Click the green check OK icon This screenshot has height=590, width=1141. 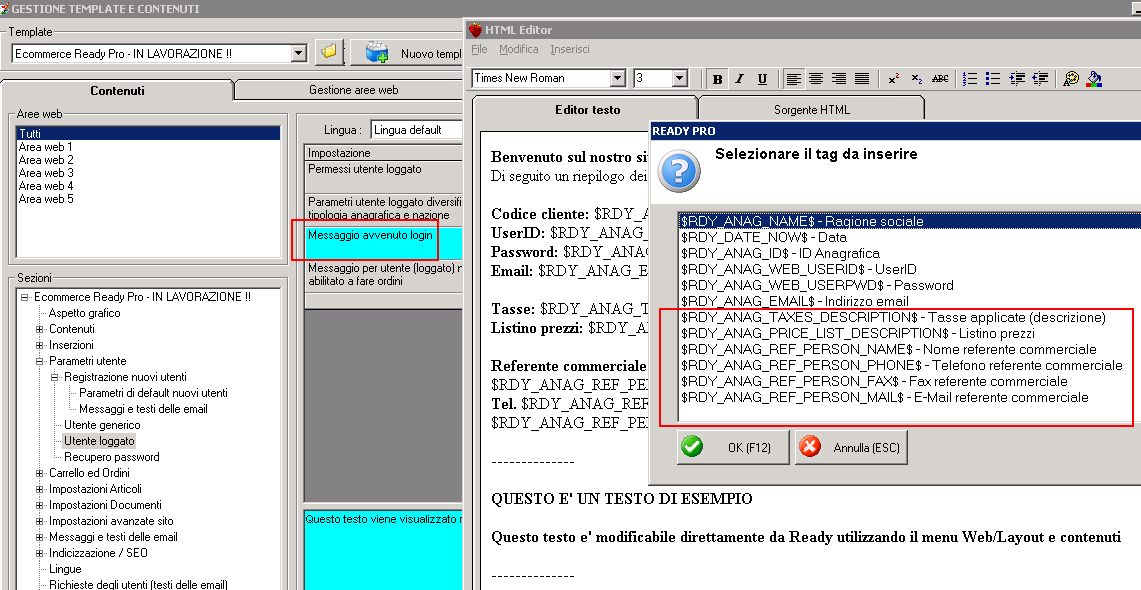coord(692,447)
